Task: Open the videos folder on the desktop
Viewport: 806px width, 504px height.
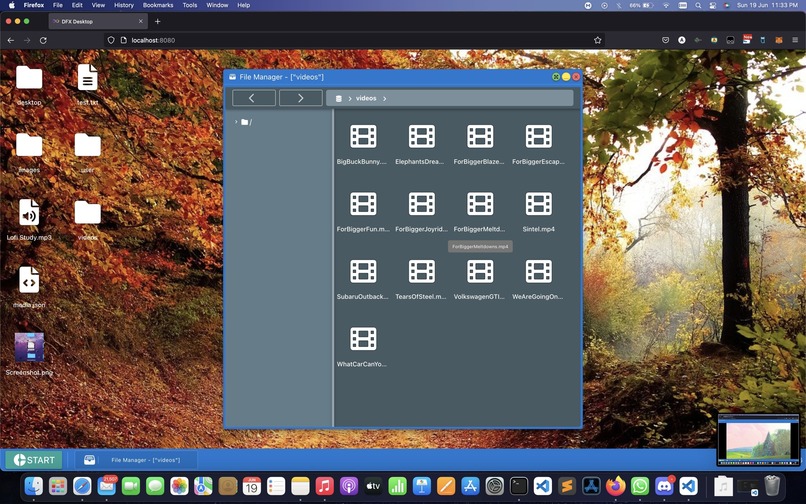Action: pos(87,213)
